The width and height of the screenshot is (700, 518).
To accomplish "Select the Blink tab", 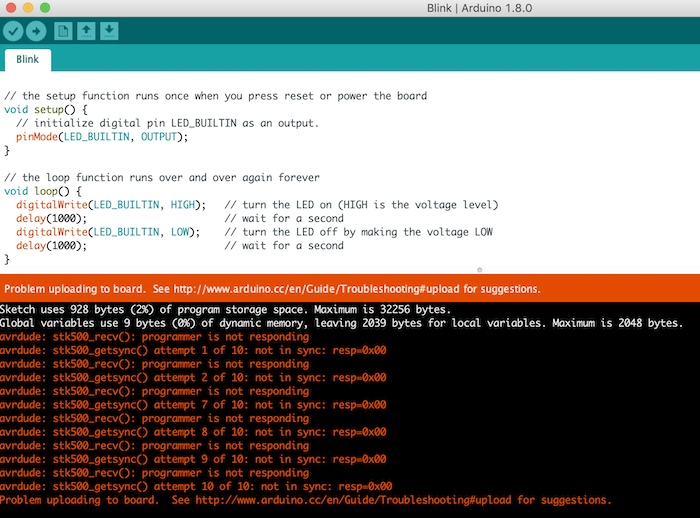I will pyautogui.click(x=28, y=60).
